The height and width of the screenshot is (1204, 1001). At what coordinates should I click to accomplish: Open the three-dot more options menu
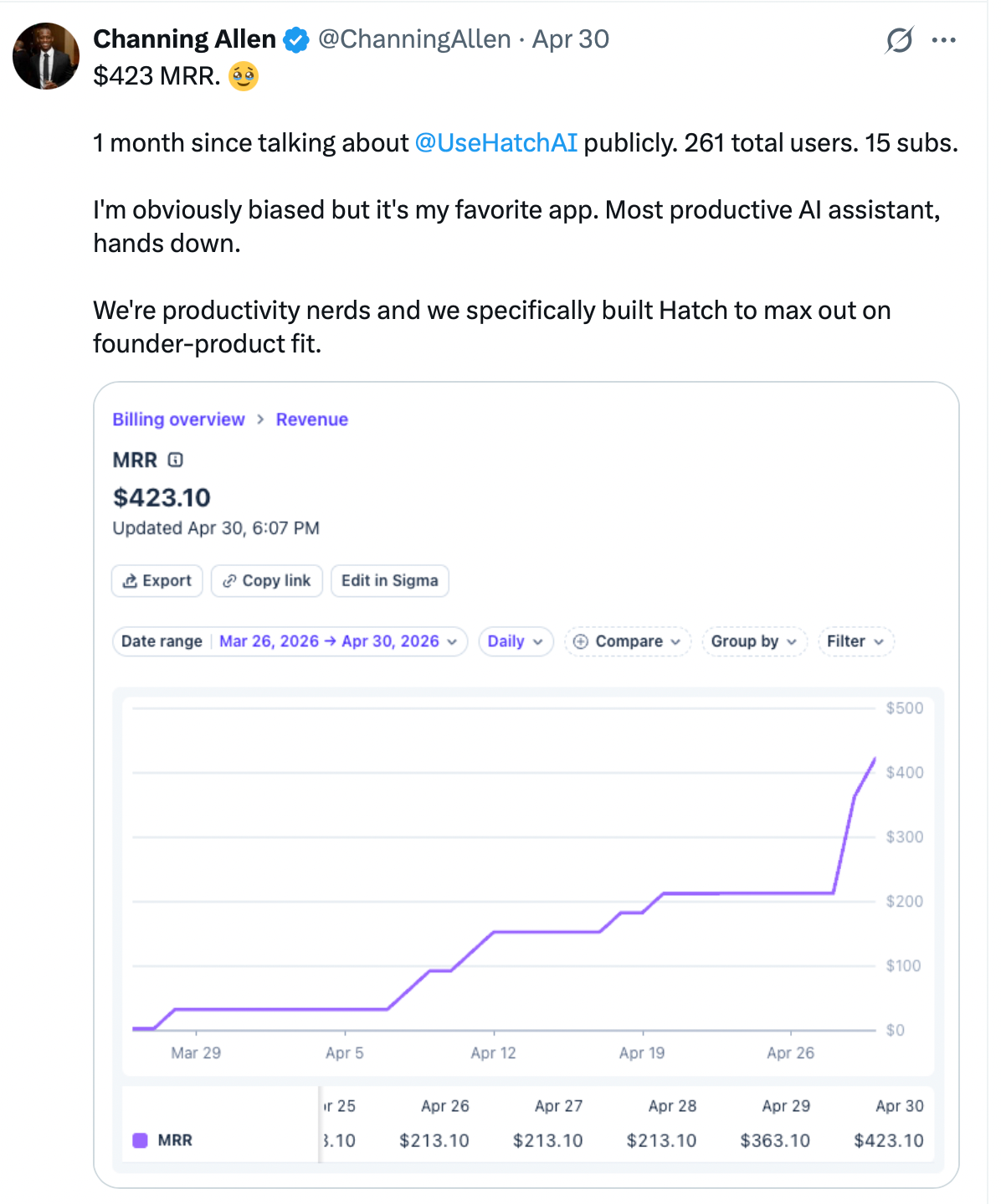point(943,40)
